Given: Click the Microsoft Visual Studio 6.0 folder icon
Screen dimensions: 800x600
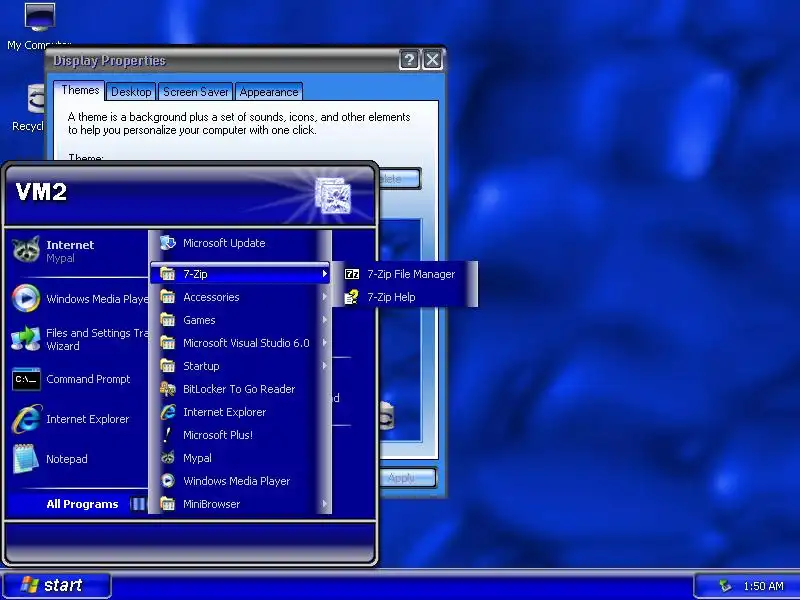Looking at the screenshot, I should pyautogui.click(x=167, y=343).
